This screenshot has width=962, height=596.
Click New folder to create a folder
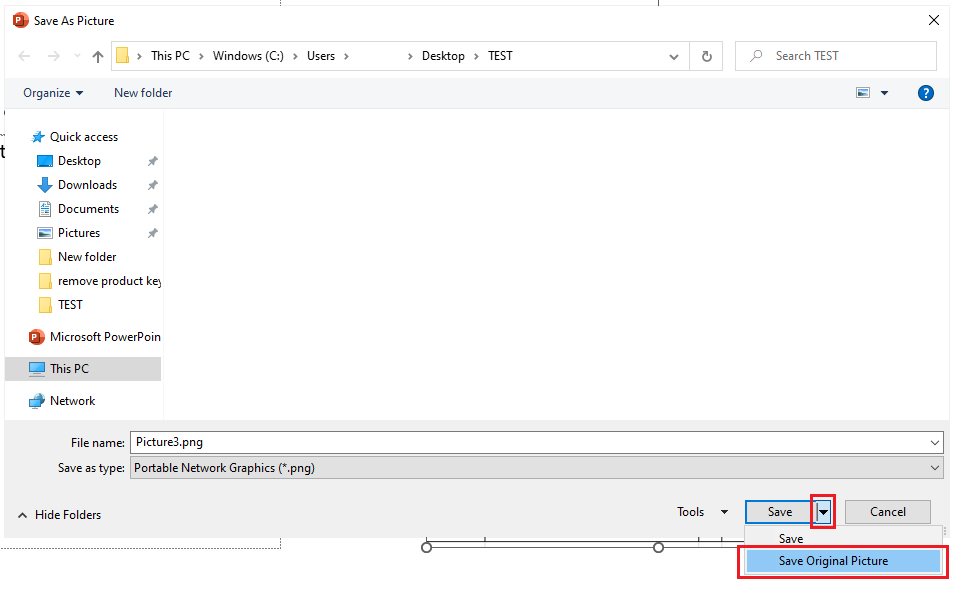pos(142,92)
